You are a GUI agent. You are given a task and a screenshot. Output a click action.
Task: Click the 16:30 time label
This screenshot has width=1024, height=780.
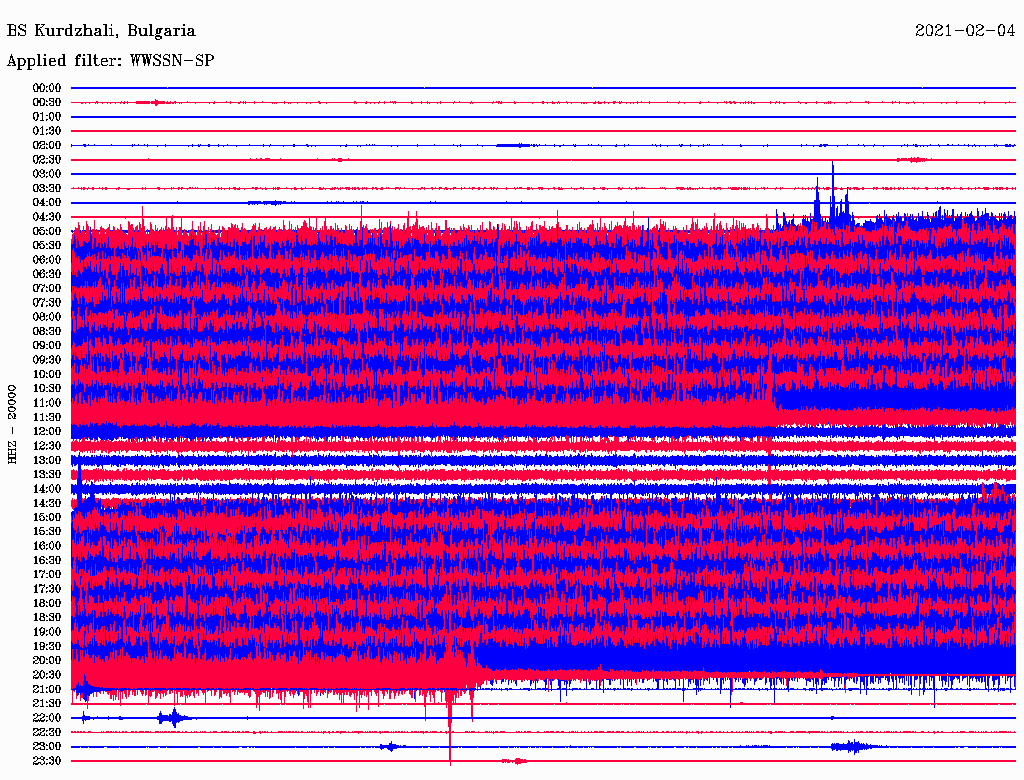click(47, 561)
